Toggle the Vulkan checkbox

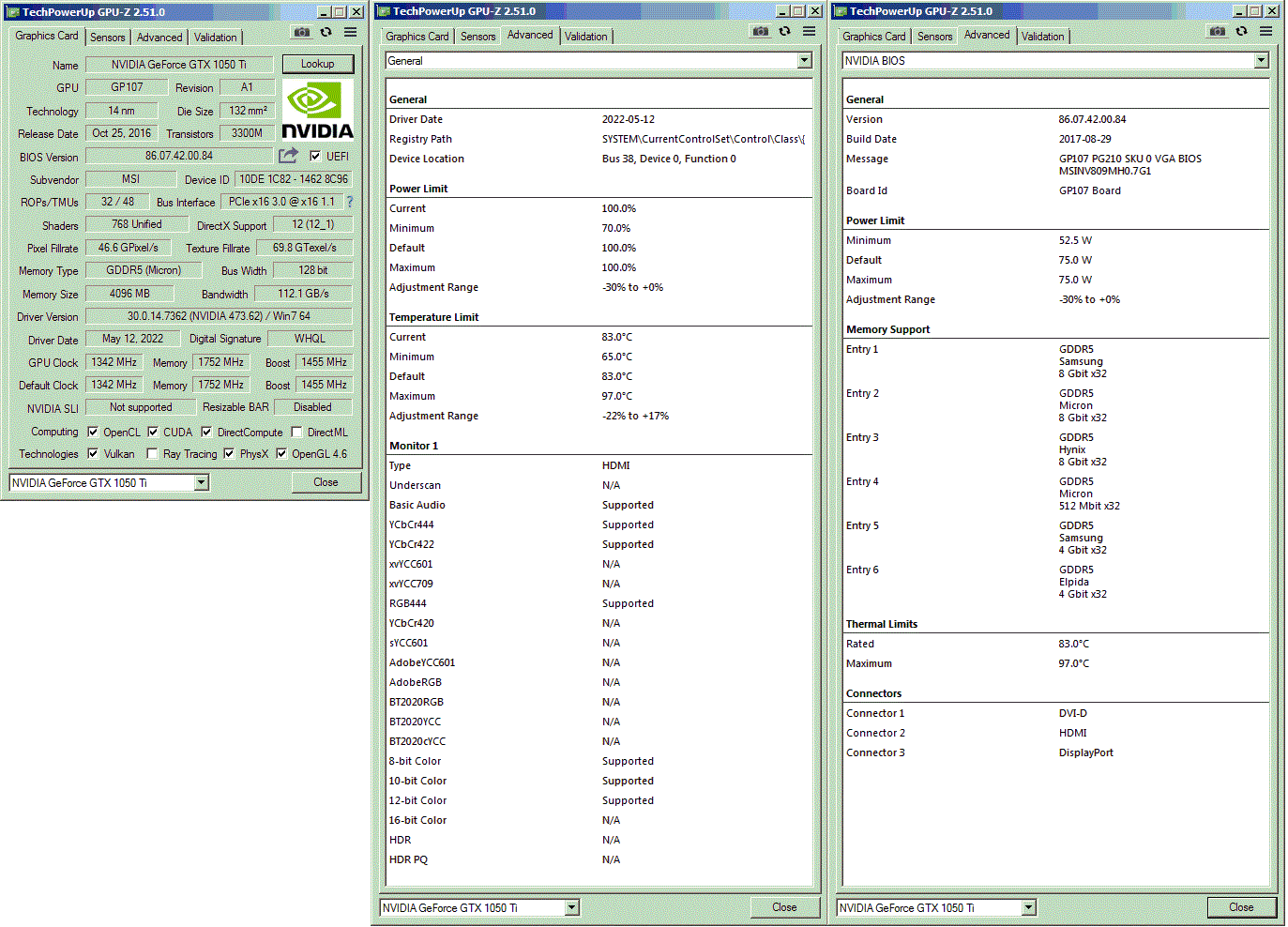click(93, 453)
